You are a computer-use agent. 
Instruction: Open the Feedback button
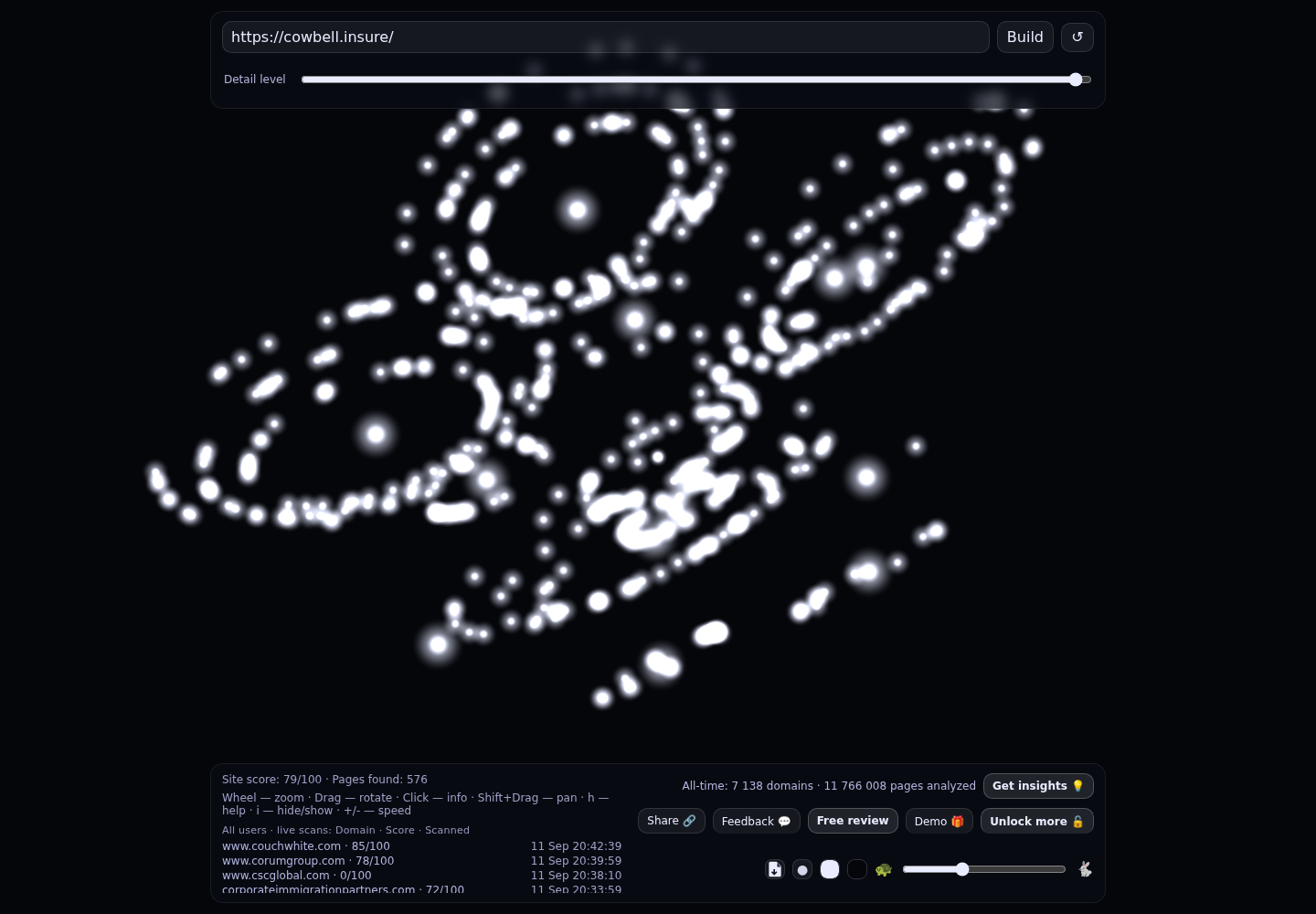[x=756, y=821]
